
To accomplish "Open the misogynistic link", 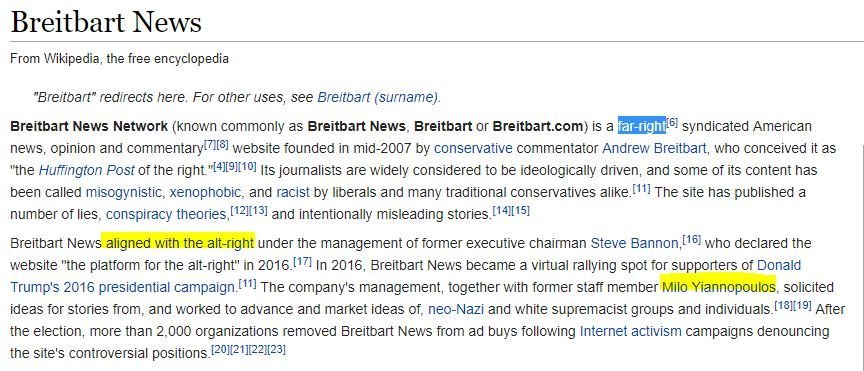I will [123, 192].
